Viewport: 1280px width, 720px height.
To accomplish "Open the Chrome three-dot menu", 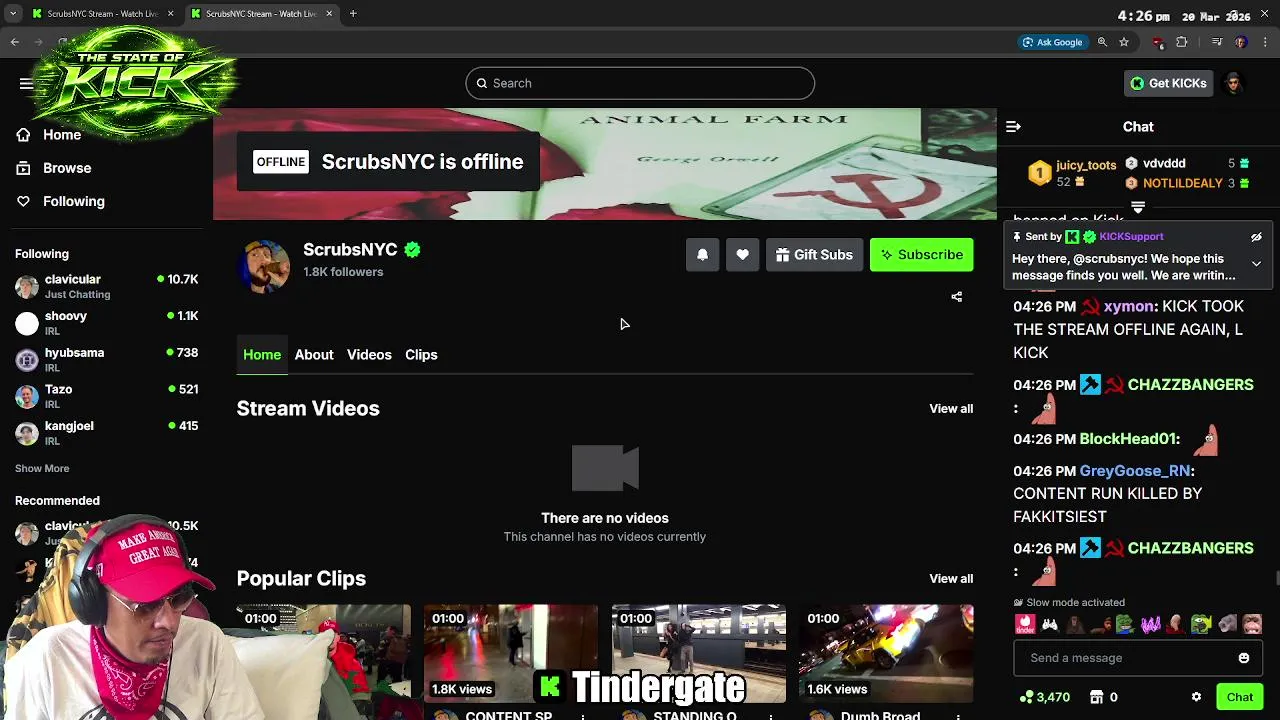I will 1266,42.
